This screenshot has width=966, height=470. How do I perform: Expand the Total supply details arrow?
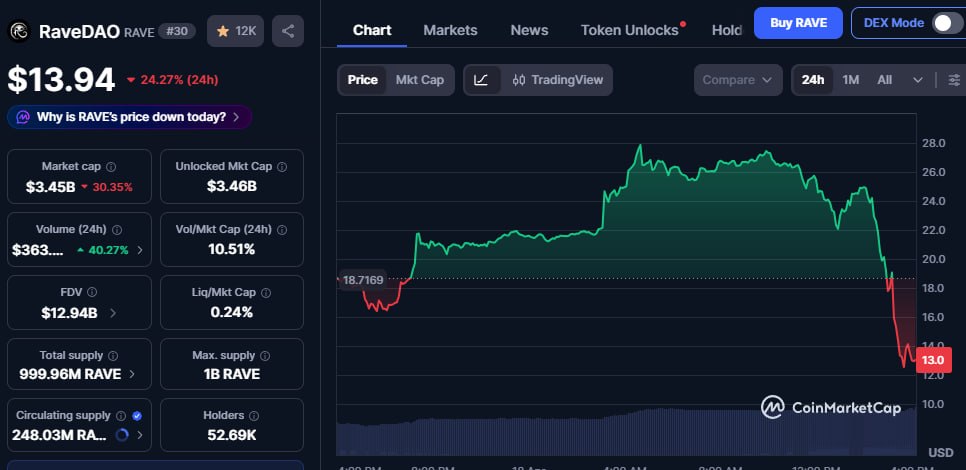[134, 375]
